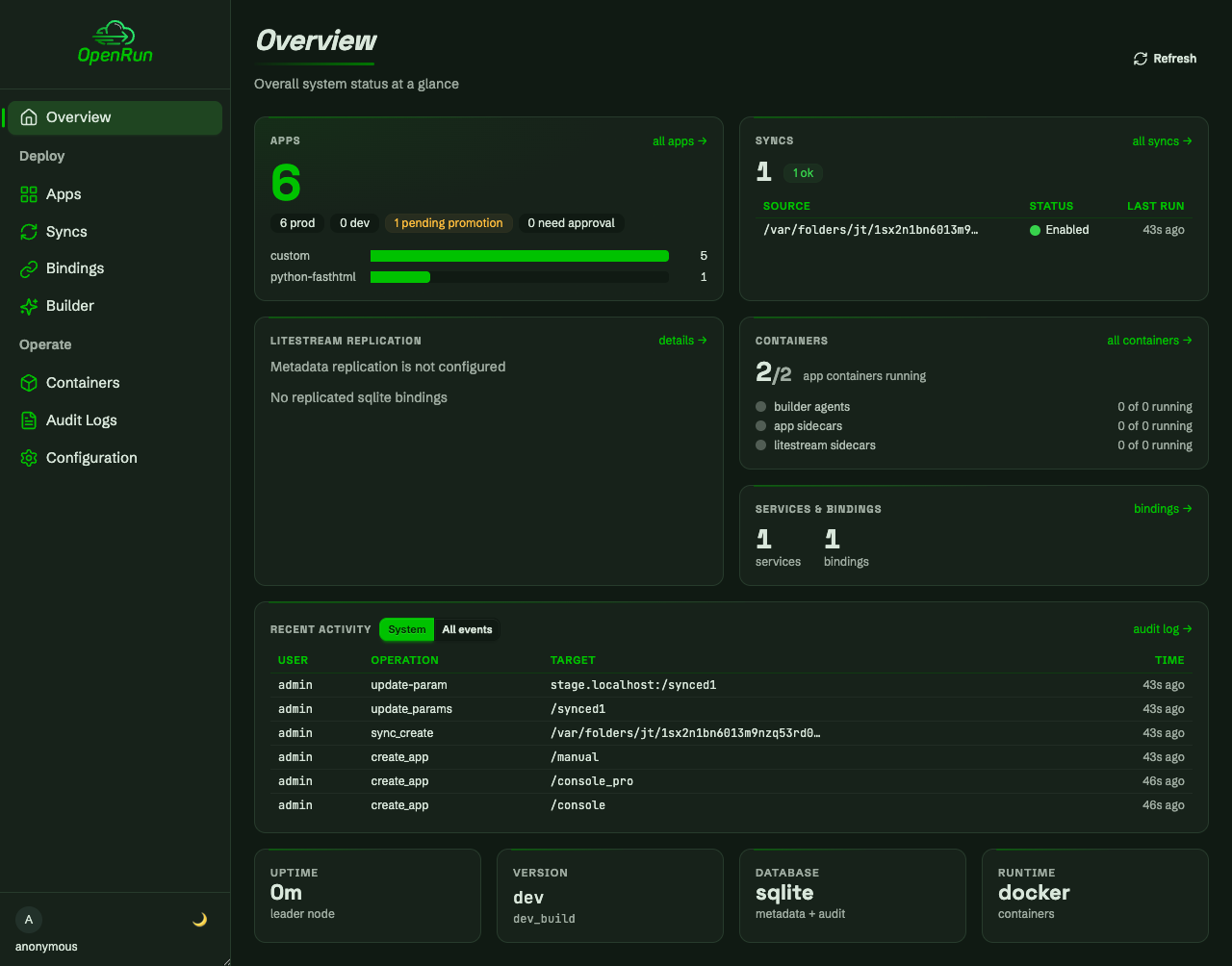The height and width of the screenshot is (966, 1232).
Task: Click the '1 pending promotion' badge
Action: coord(449,223)
